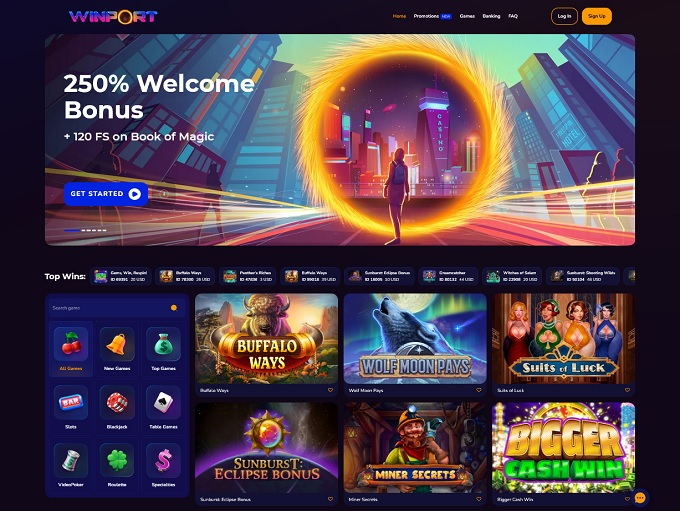This screenshot has width=680, height=511.
Task: Select the Roulette clover category
Action: 117,465
